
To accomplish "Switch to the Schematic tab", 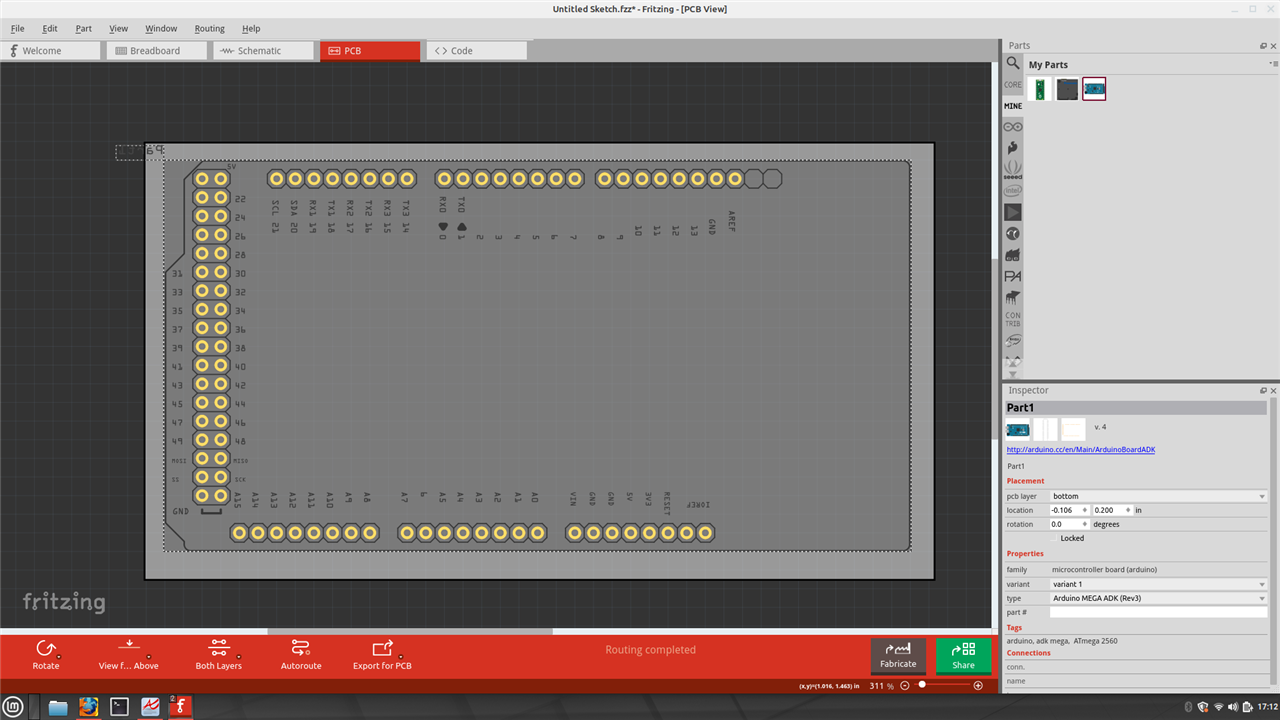I will [263, 50].
